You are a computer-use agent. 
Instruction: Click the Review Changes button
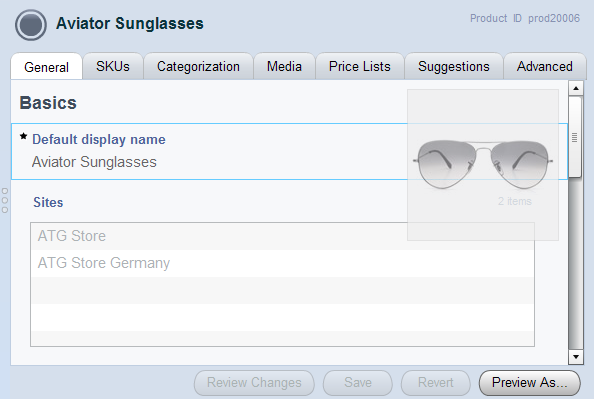pos(254,383)
